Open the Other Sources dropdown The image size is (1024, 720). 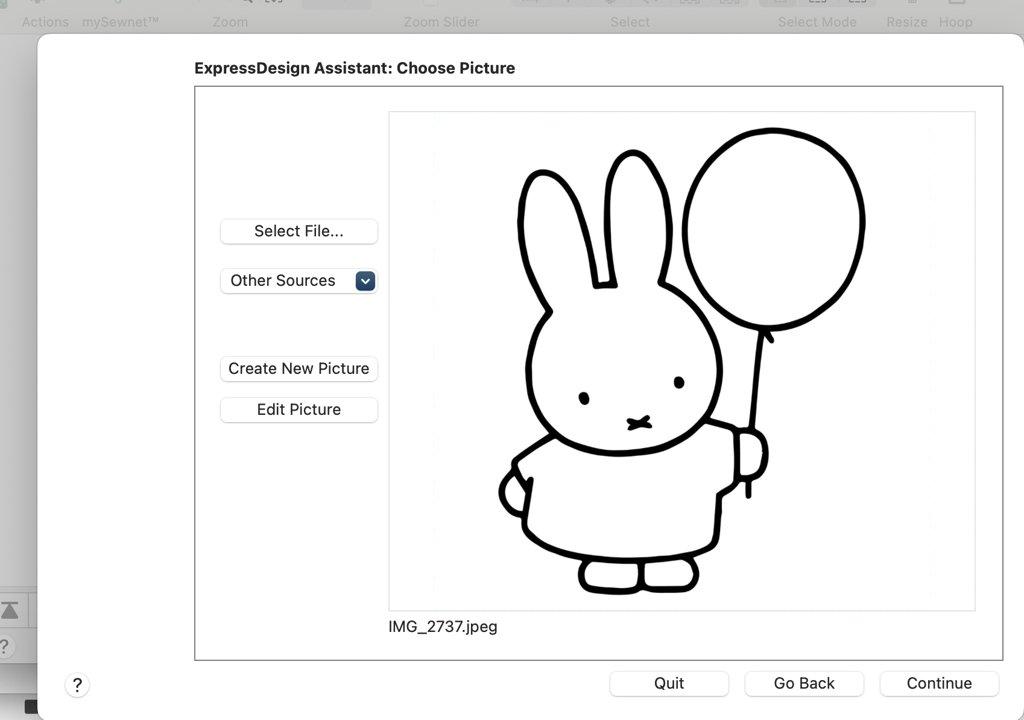tap(298, 281)
